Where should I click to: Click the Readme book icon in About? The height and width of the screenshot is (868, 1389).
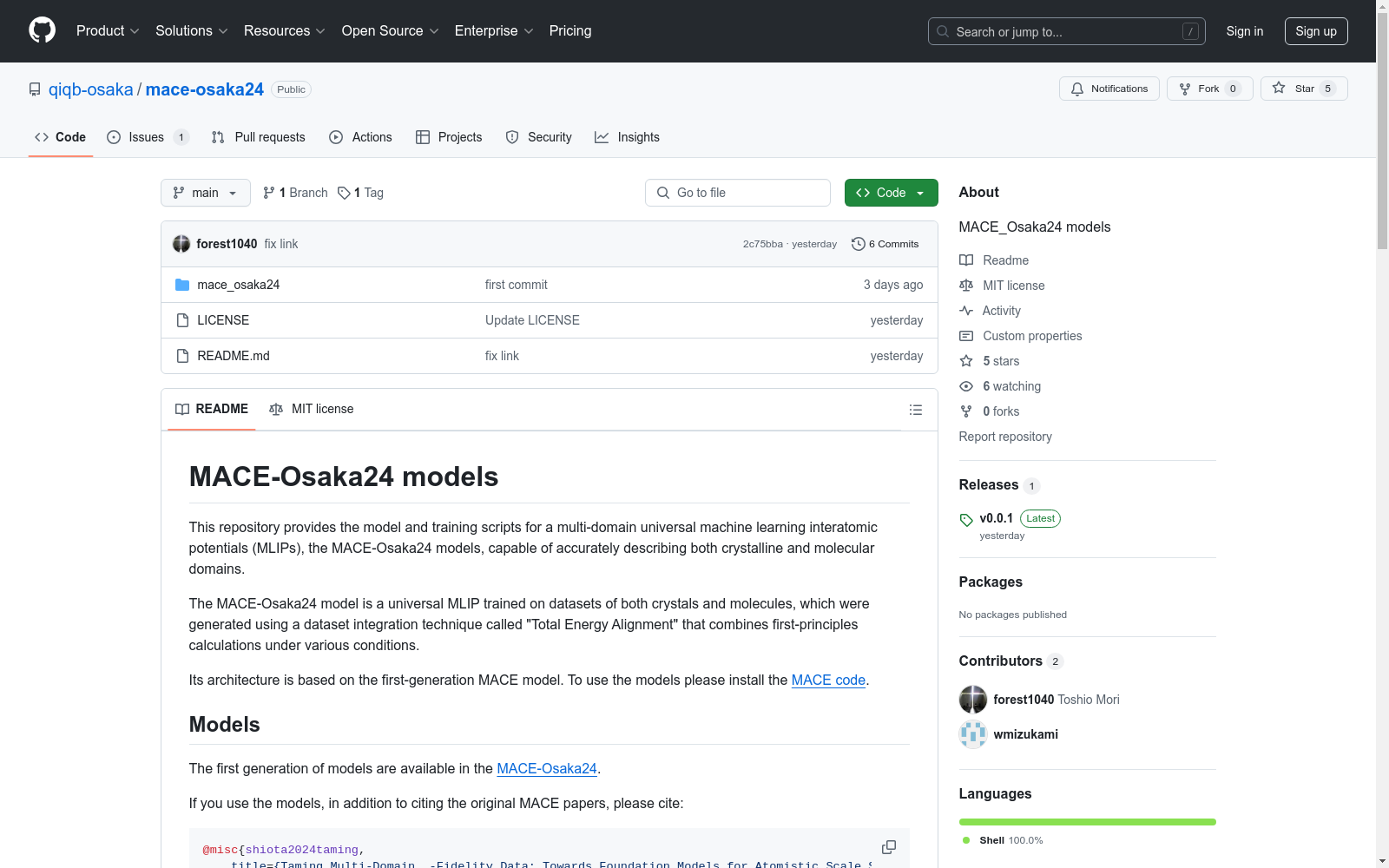[966, 260]
